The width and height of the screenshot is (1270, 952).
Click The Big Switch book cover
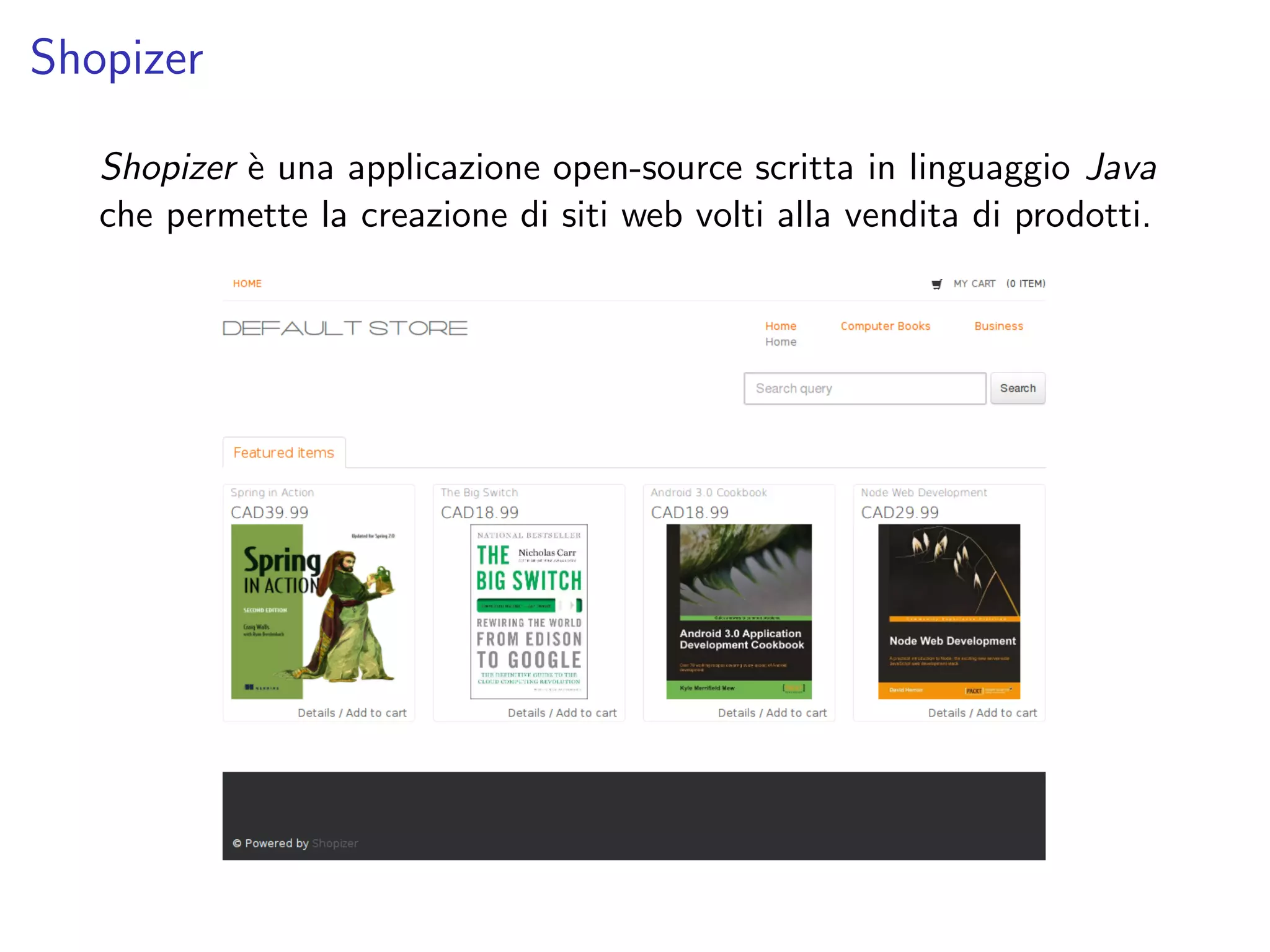coord(529,612)
